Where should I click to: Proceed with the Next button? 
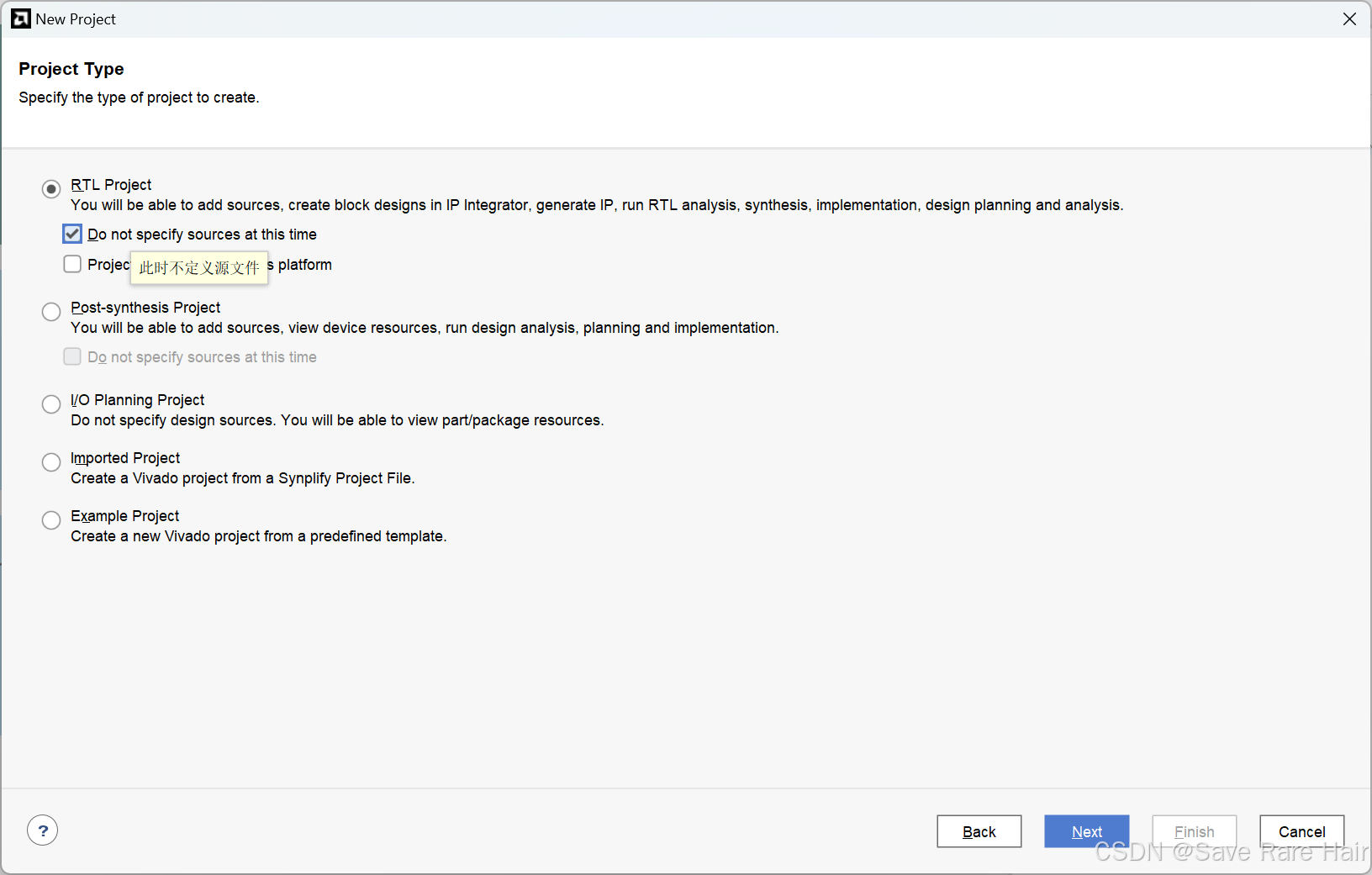point(1087,831)
